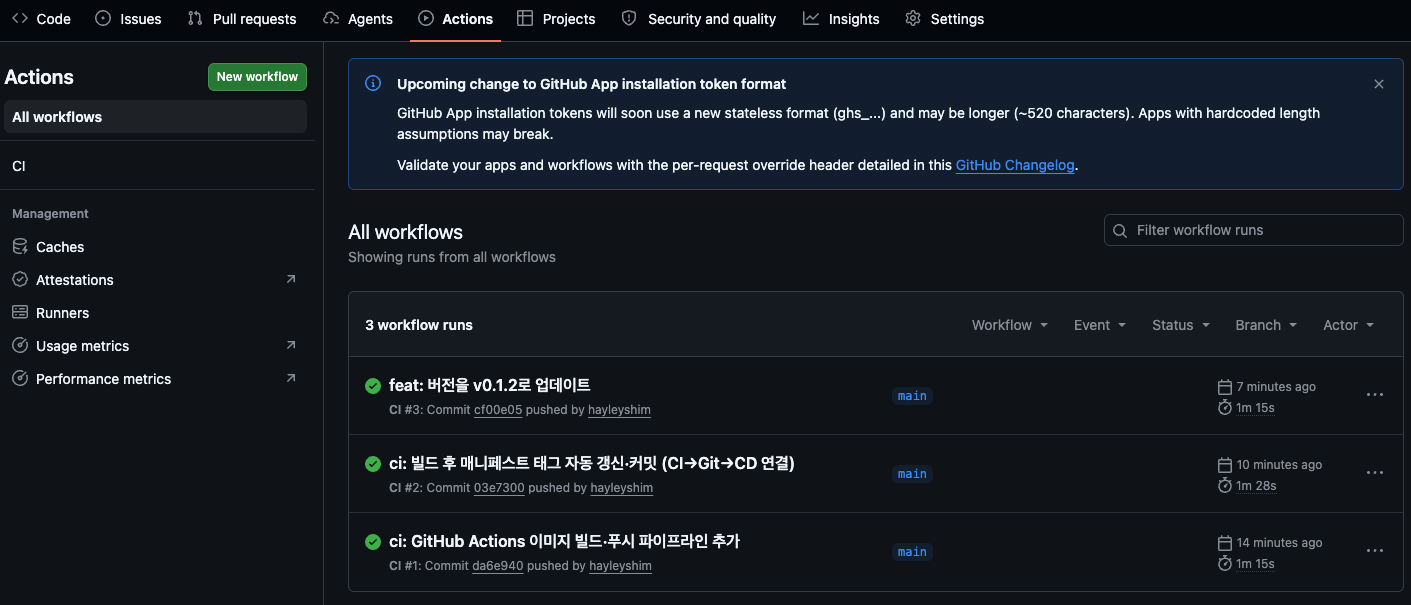Screen dimensions: 1411x605
Task: Click 1m 28s duration for CI #2 run
Action: click(1256, 486)
